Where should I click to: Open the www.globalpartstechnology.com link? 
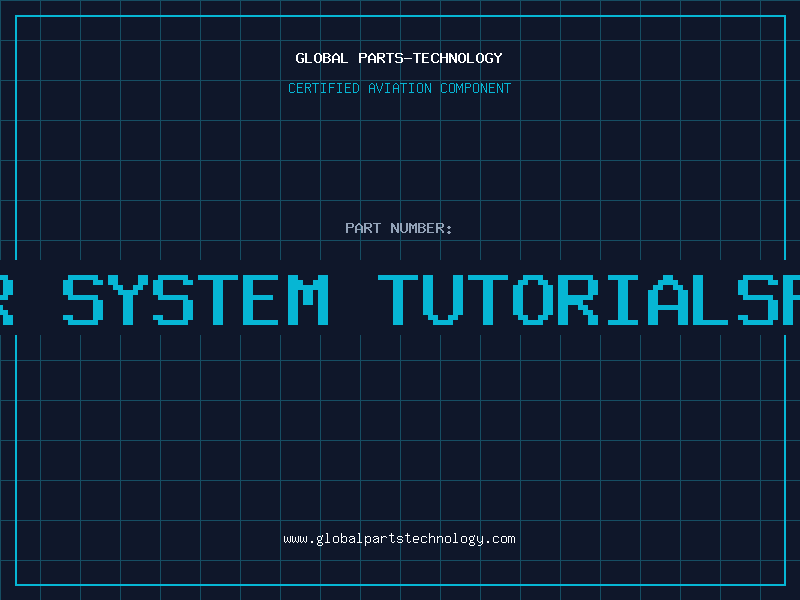[399, 539]
